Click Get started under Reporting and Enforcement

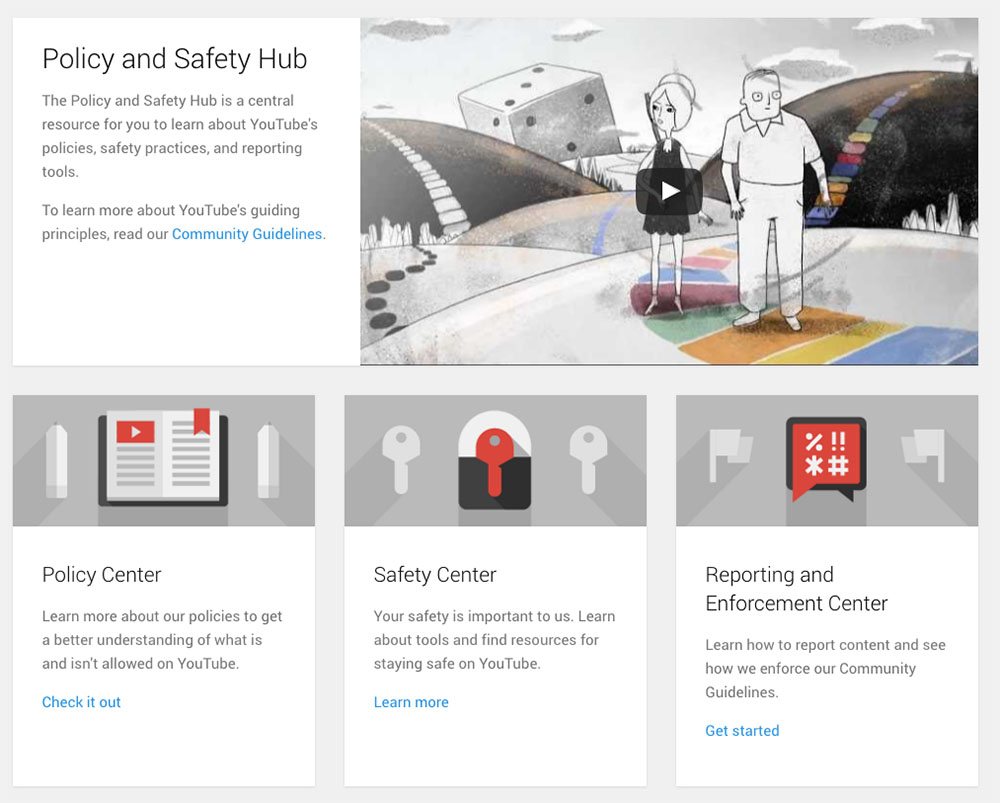[742, 731]
